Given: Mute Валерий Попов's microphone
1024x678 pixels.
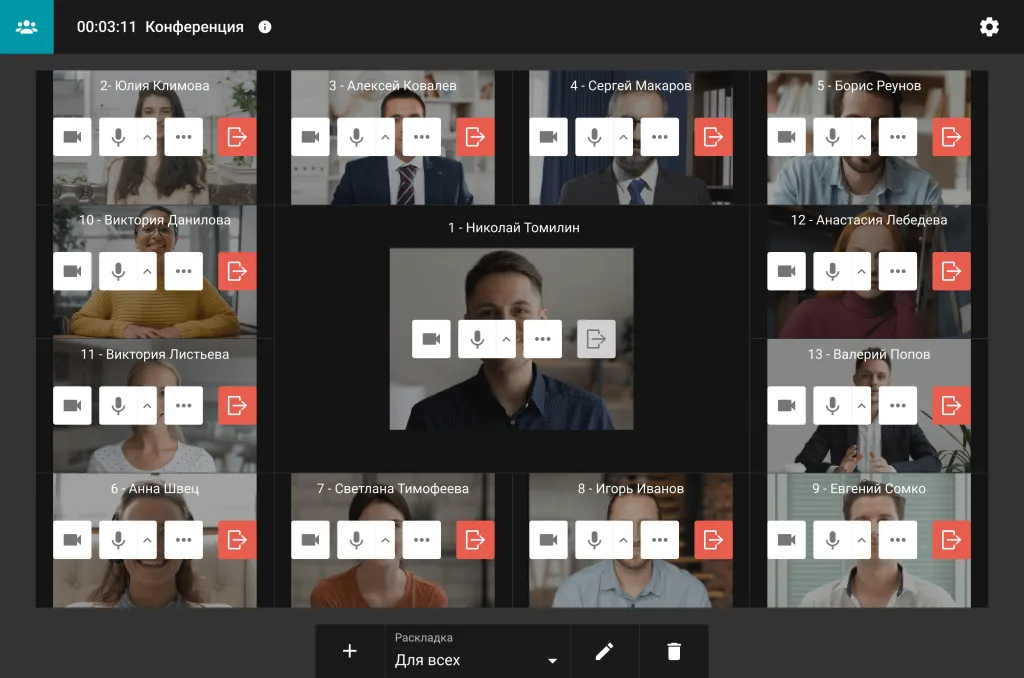Looking at the screenshot, I should 832,405.
